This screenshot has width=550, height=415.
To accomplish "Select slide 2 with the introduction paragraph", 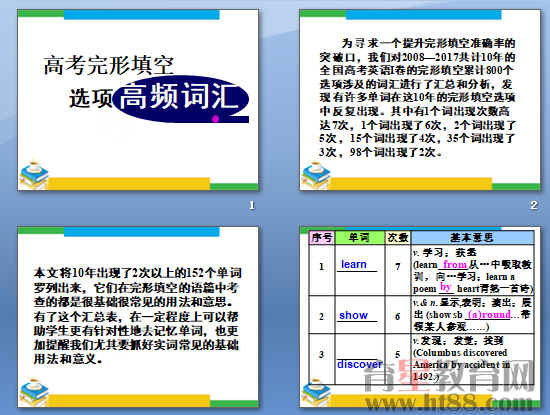I will (x=420, y=100).
